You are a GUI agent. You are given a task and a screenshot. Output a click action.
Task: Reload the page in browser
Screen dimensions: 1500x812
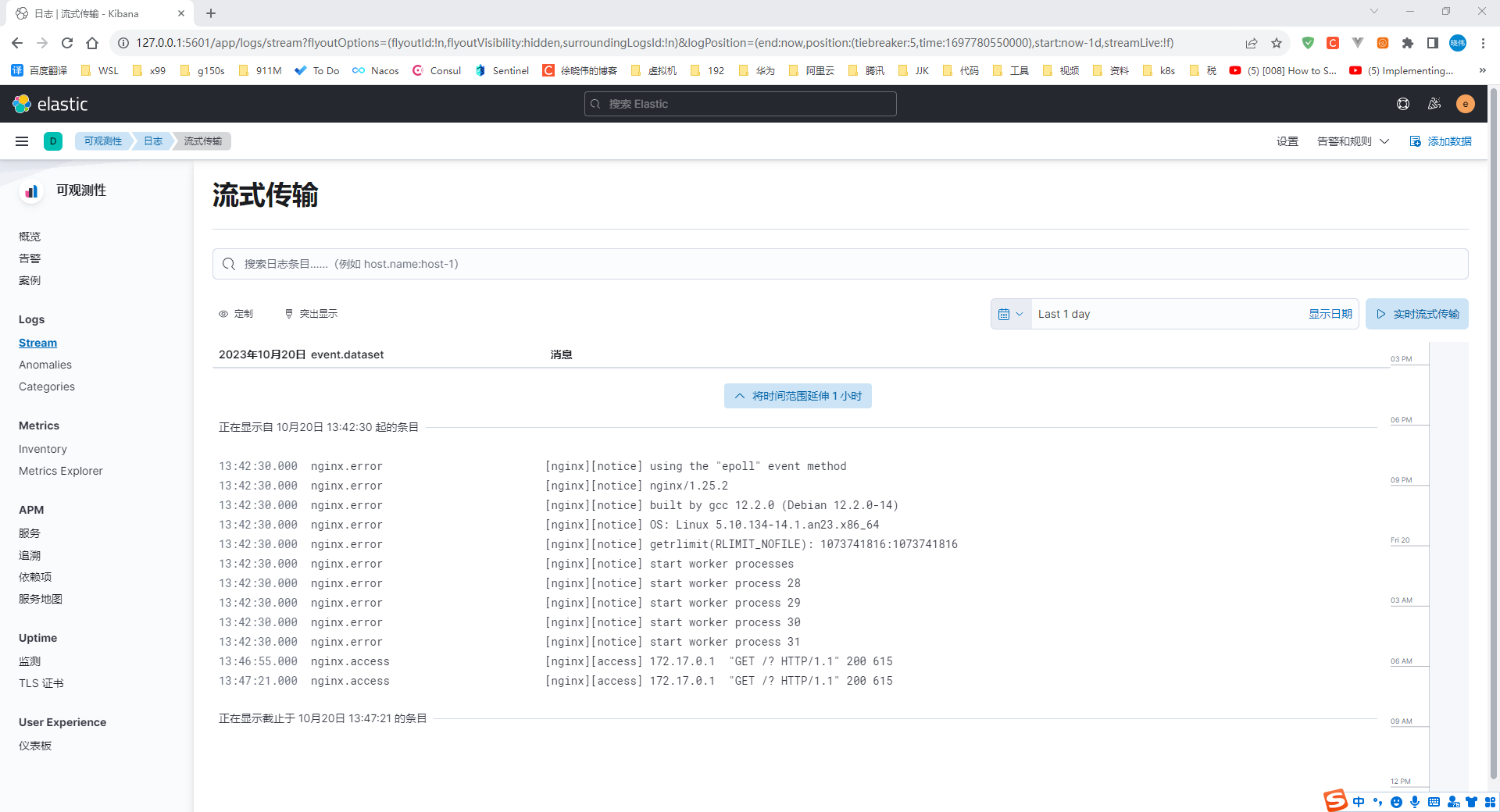[x=67, y=43]
